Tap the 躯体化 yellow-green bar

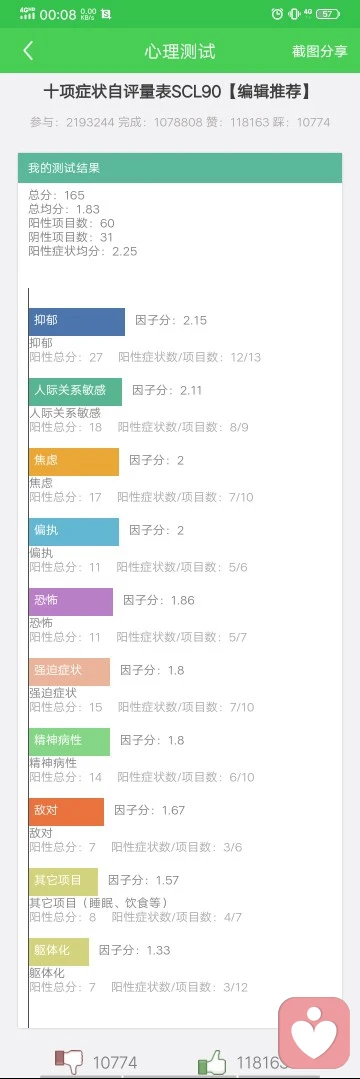pos(59,952)
